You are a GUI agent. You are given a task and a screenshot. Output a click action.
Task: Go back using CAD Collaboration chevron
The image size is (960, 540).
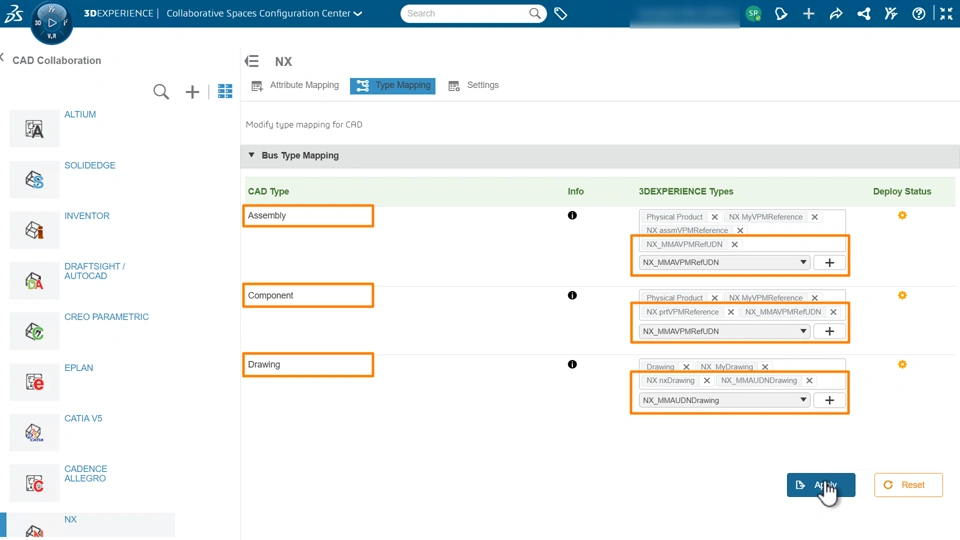click(2, 58)
